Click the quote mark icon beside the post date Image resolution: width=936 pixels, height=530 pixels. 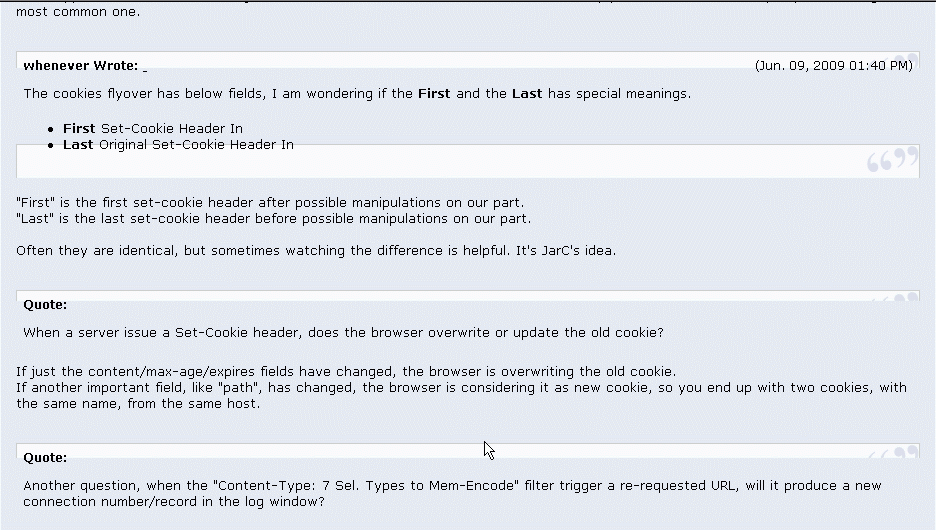click(906, 59)
